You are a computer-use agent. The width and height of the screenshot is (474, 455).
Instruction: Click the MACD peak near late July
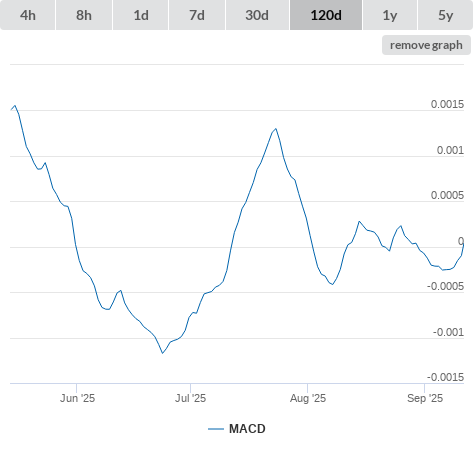click(276, 129)
